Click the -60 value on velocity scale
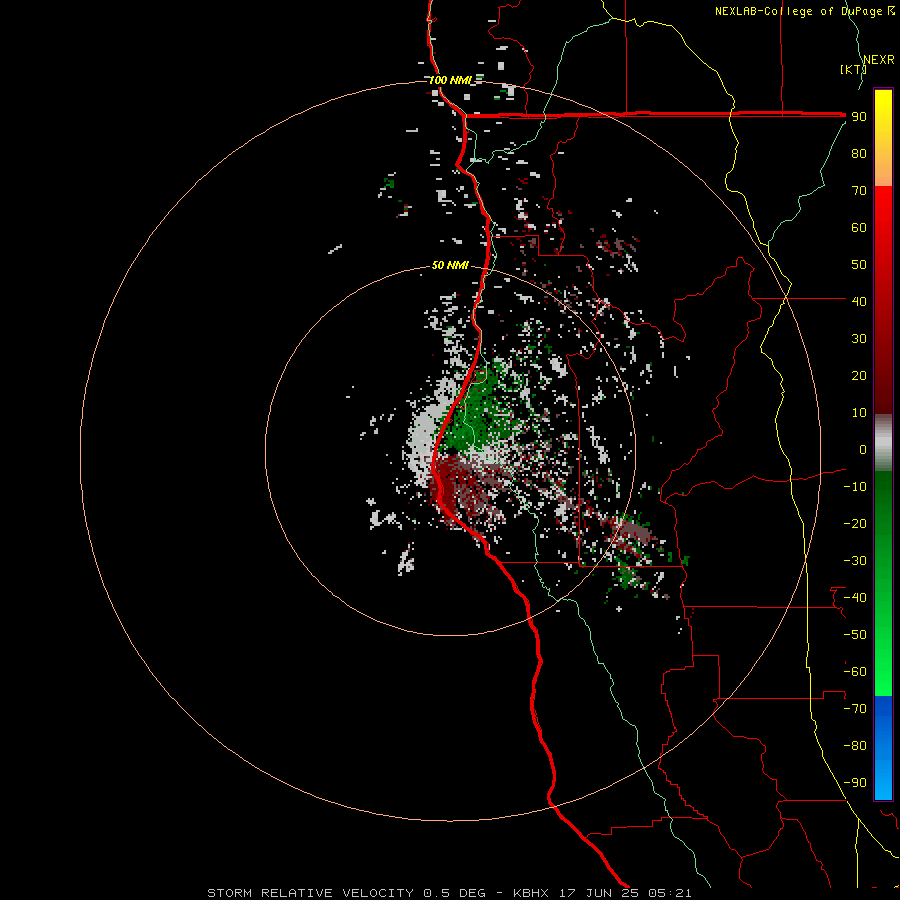900x900 pixels. point(855,672)
